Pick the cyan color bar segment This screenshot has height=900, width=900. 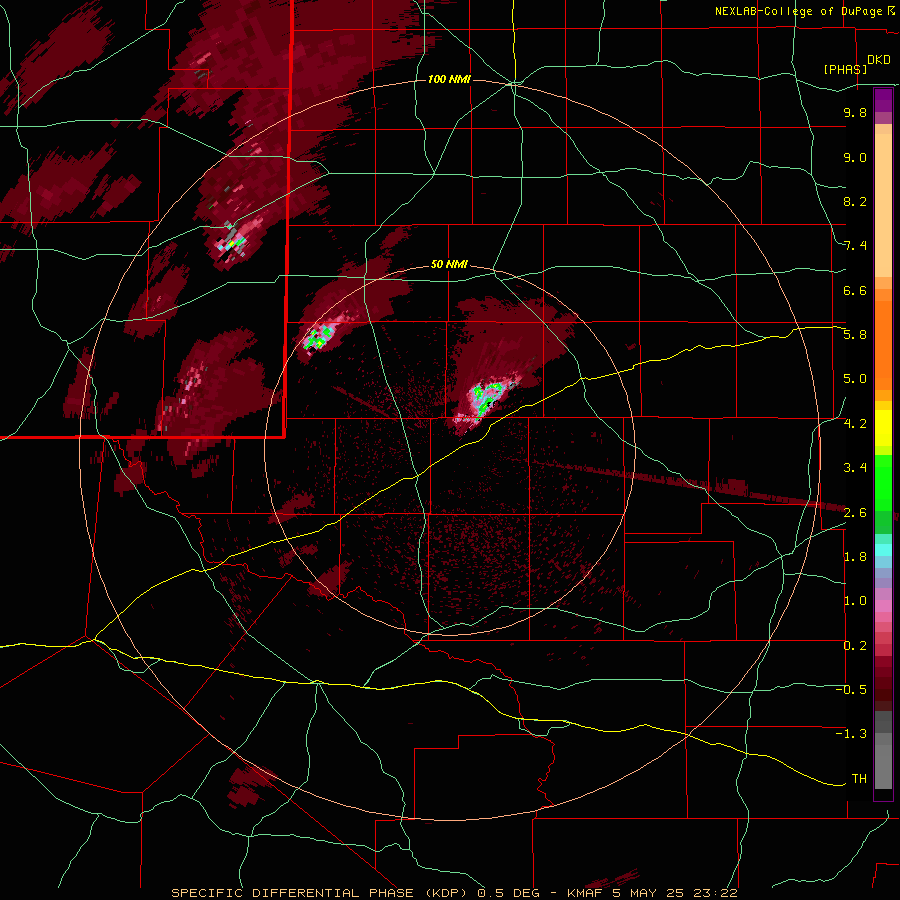click(x=883, y=550)
